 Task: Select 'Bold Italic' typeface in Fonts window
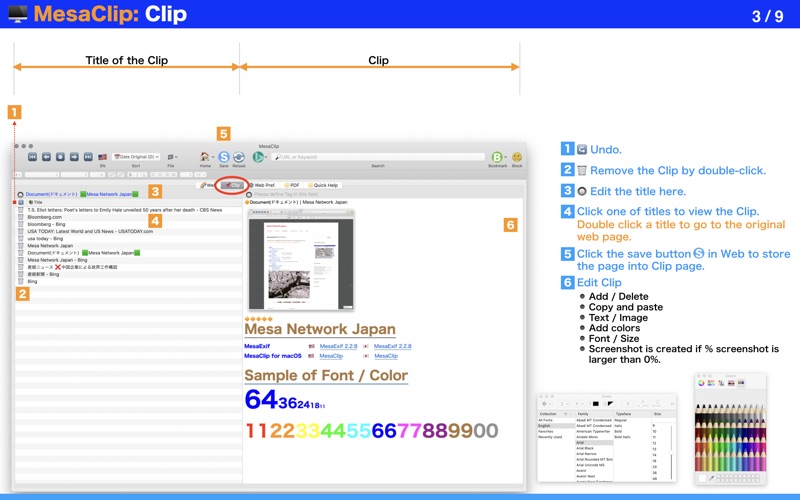click(x=622, y=437)
